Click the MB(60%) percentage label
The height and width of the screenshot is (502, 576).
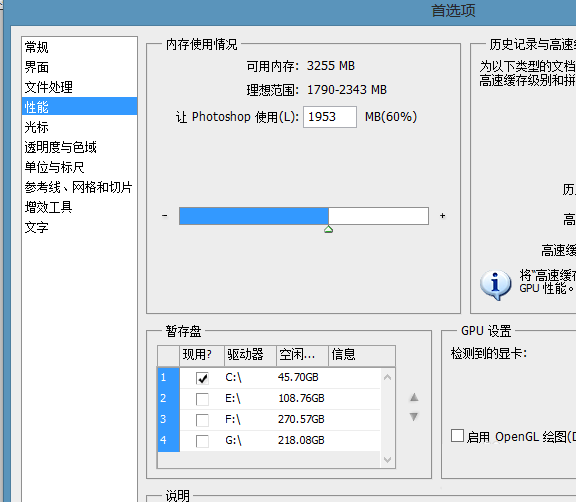tap(391, 117)
